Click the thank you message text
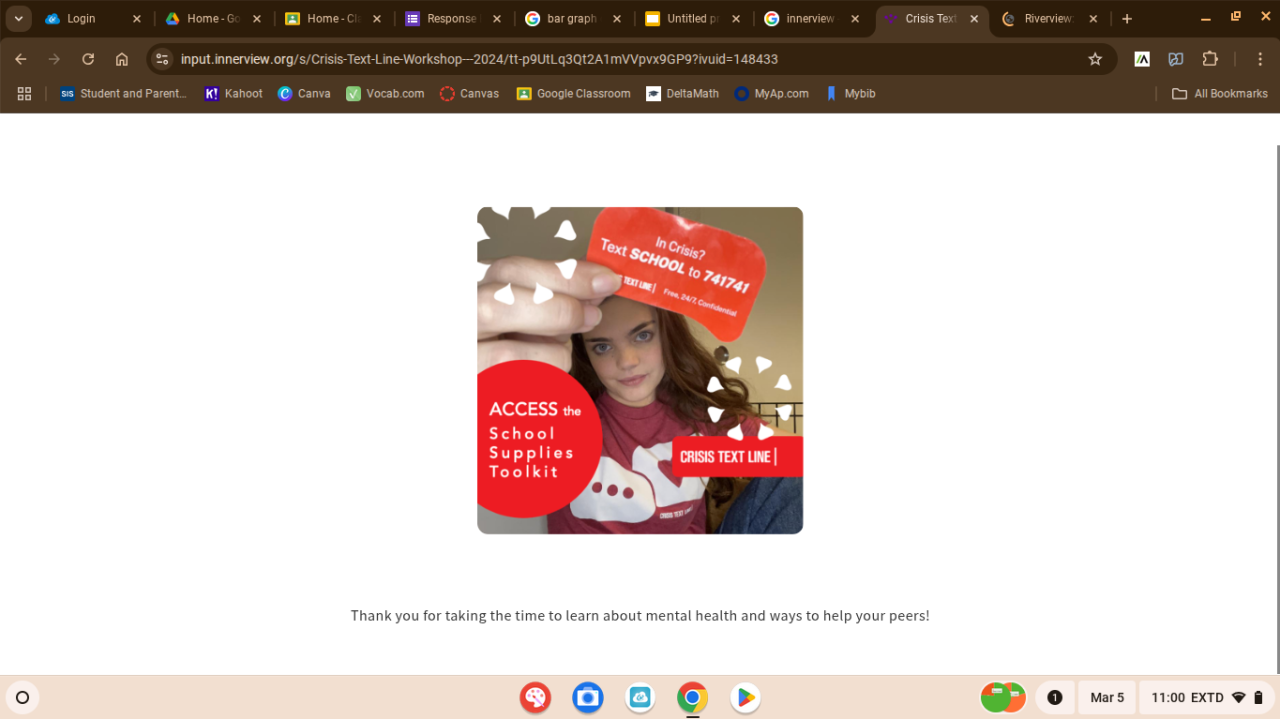The height and width of the screenshot is (719, 1280). (640, 615)
